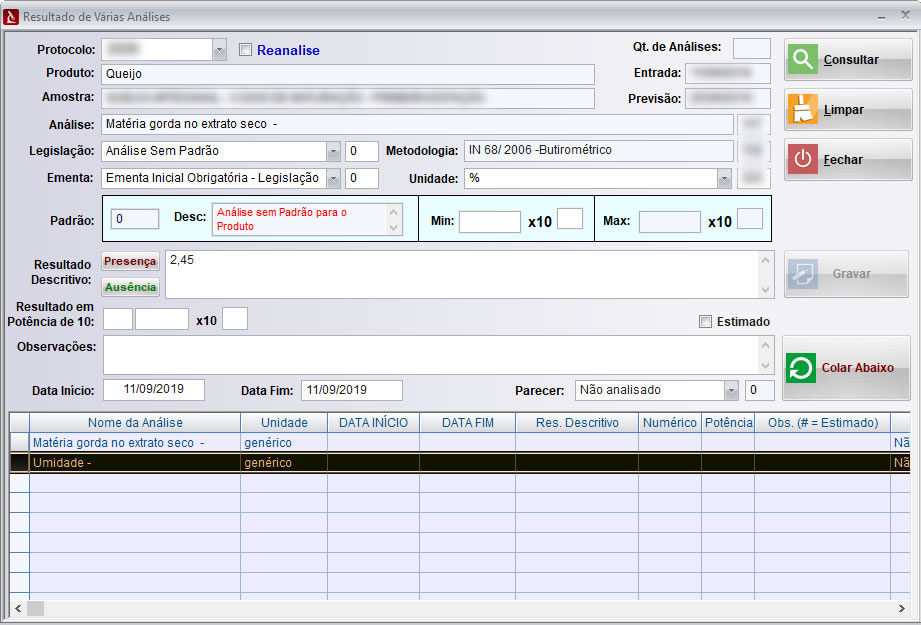Viewport: 921px width, 625px height.
Task: Click the Min value field
Action: point(490,222)
